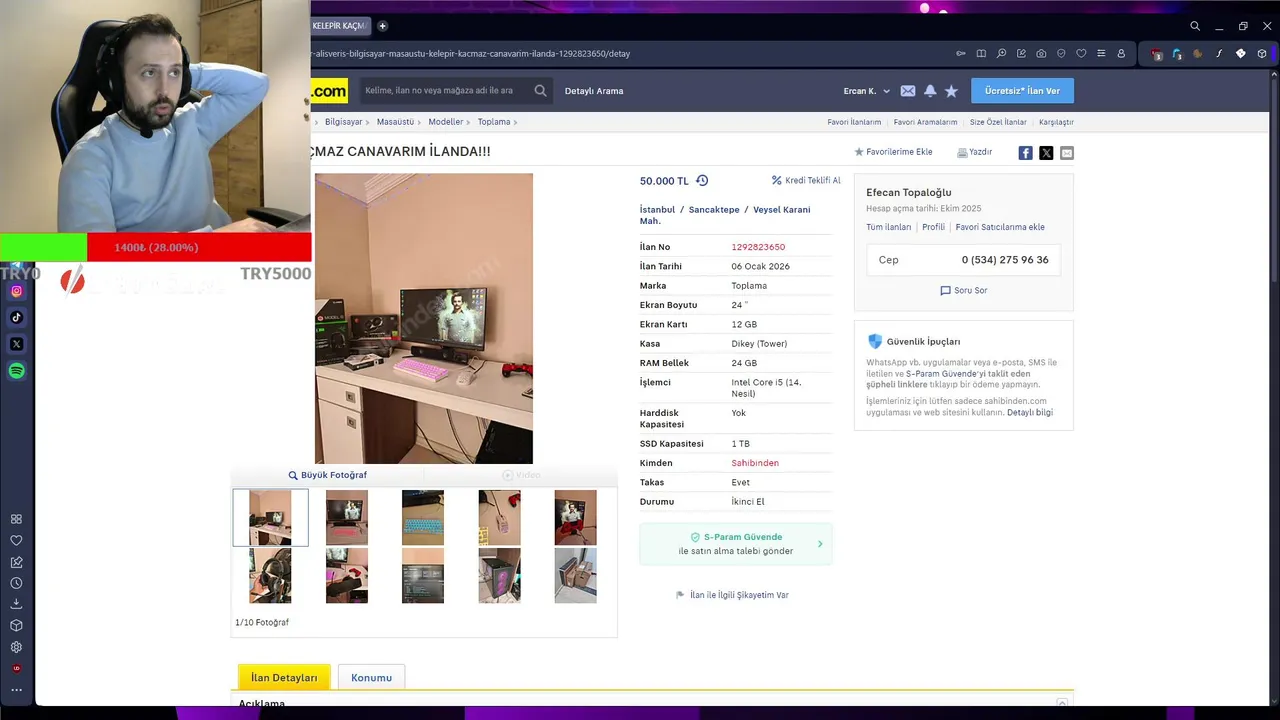The width and height of the screenshot is (1280, 720).
Task: Open the sidebar extensions cube icon
Action: click(x=16, y=626)
